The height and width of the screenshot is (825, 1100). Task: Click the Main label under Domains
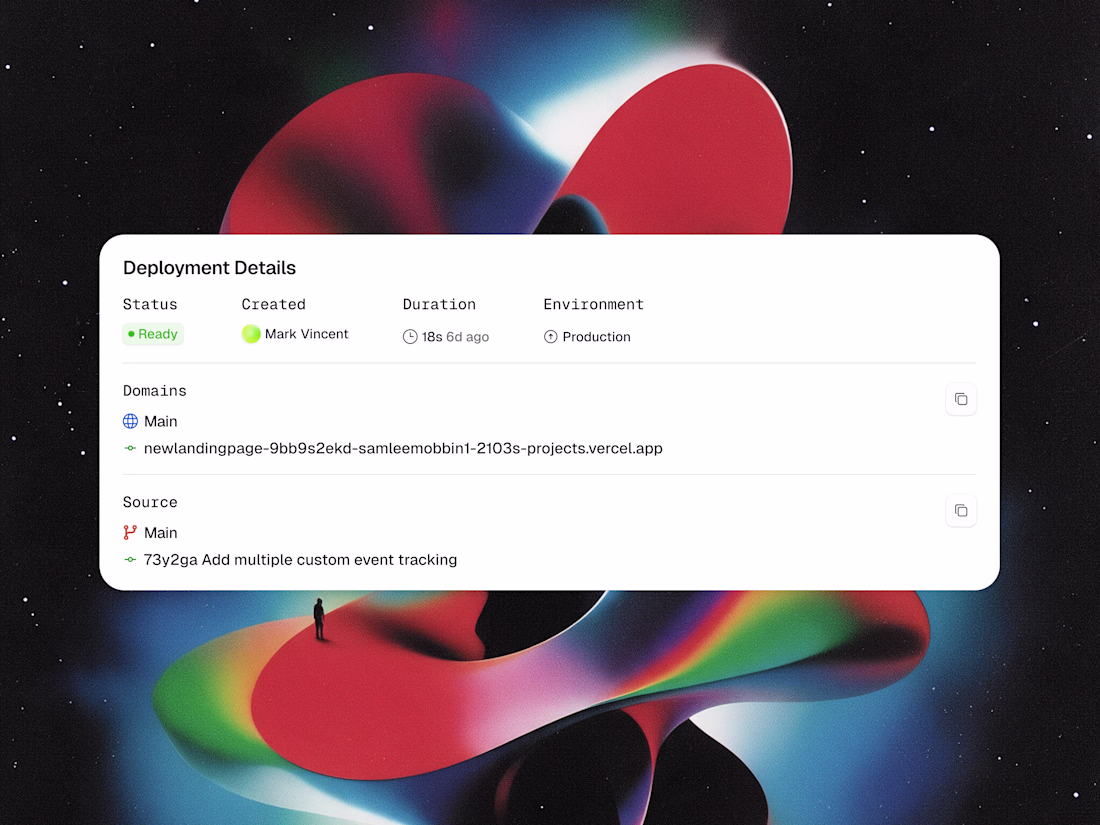[161, 421]
